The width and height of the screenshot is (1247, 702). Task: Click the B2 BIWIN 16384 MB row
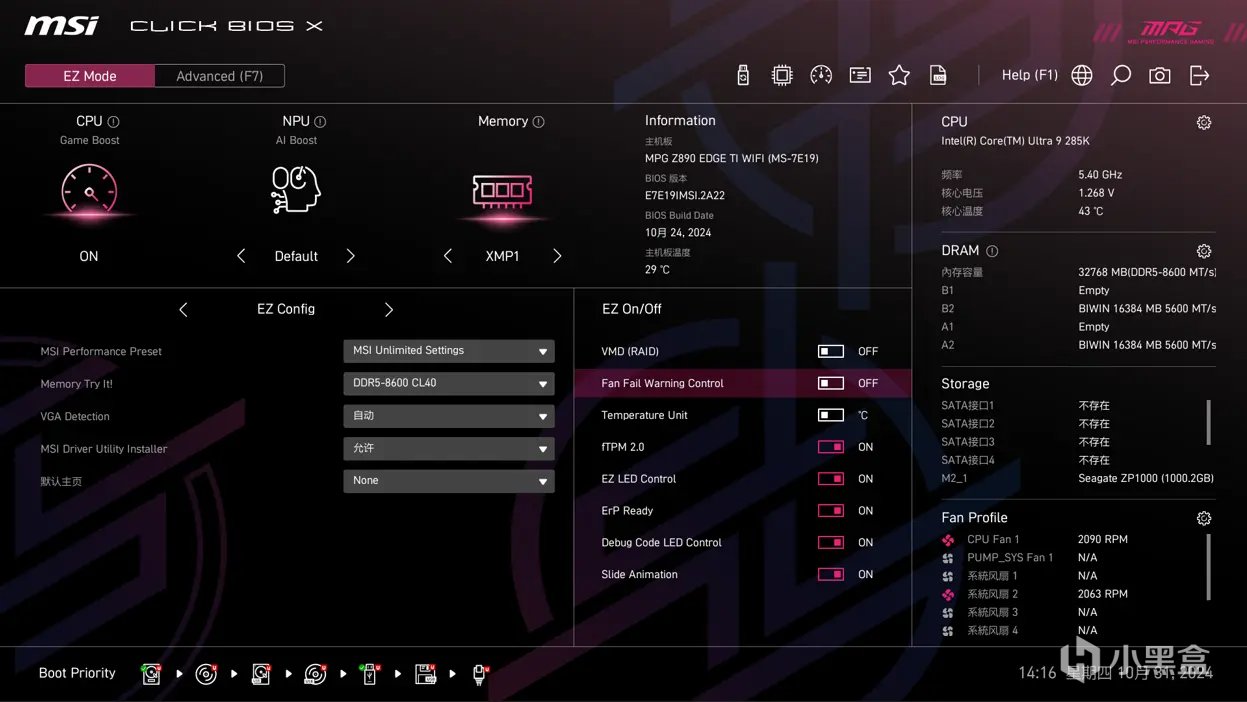pyautogui.click(x=1078, y=309)
